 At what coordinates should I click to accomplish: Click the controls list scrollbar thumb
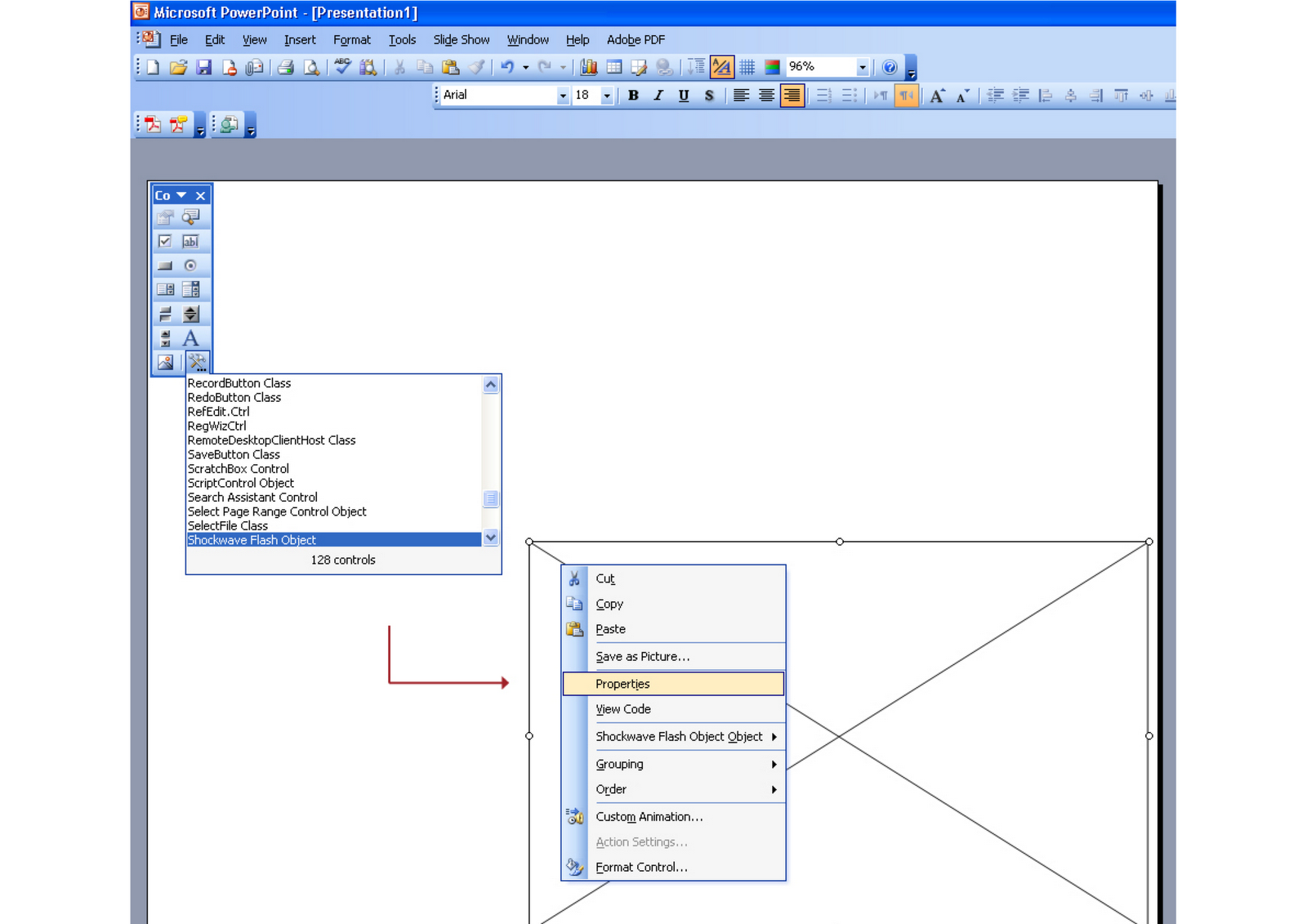point(491,499)
